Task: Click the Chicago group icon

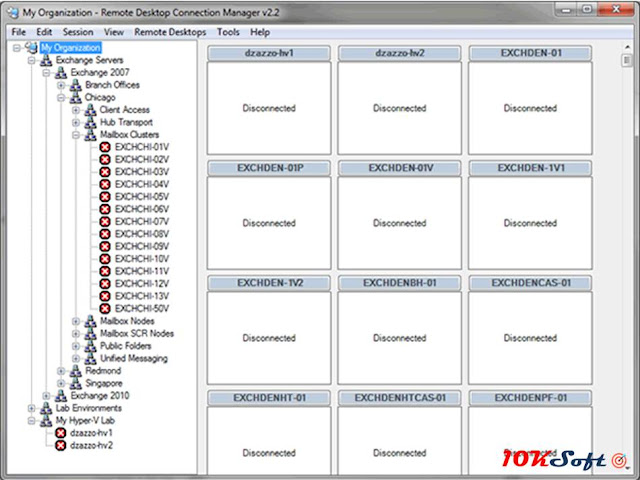Action: (75, 97)
